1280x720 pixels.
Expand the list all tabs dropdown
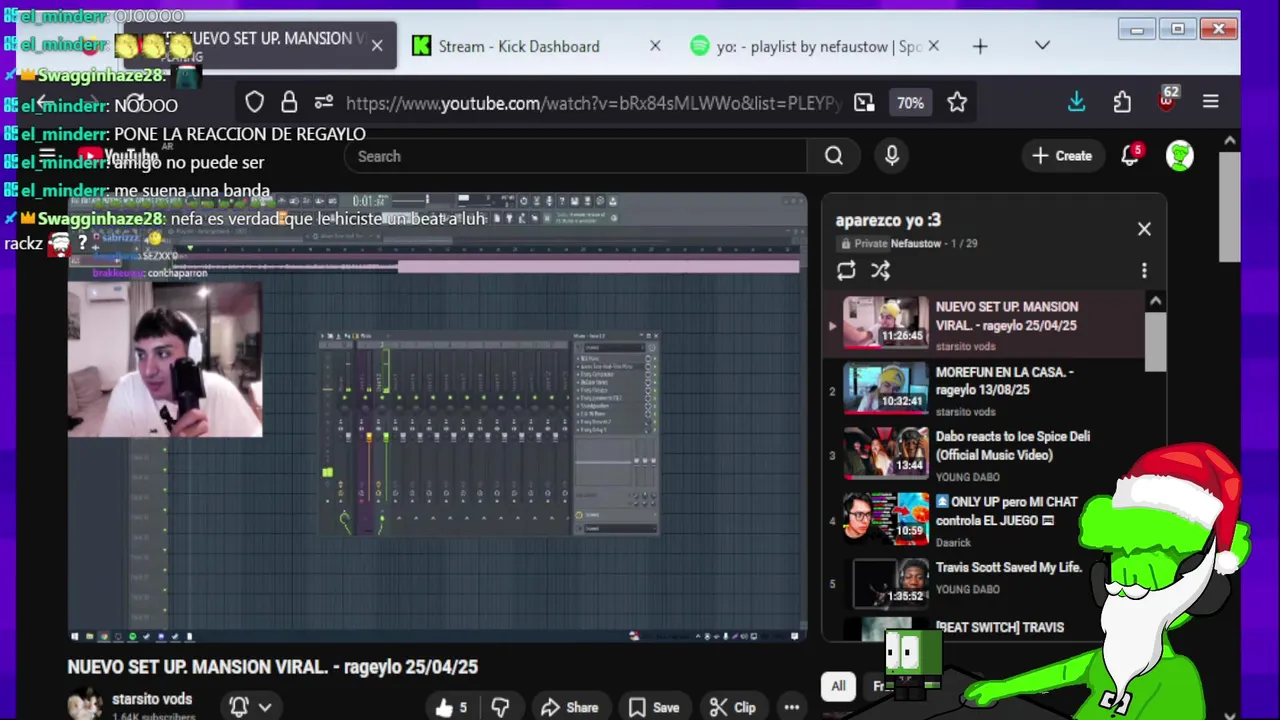point(1042,46)
